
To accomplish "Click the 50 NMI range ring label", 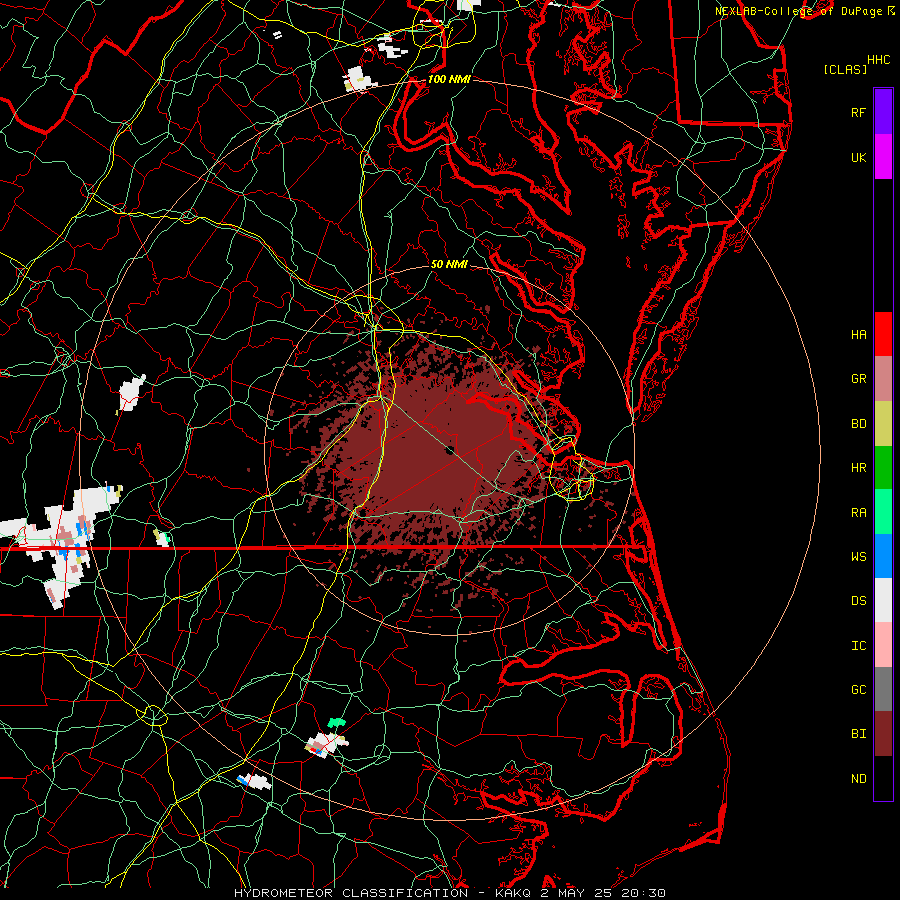I will tap(449, 265).
